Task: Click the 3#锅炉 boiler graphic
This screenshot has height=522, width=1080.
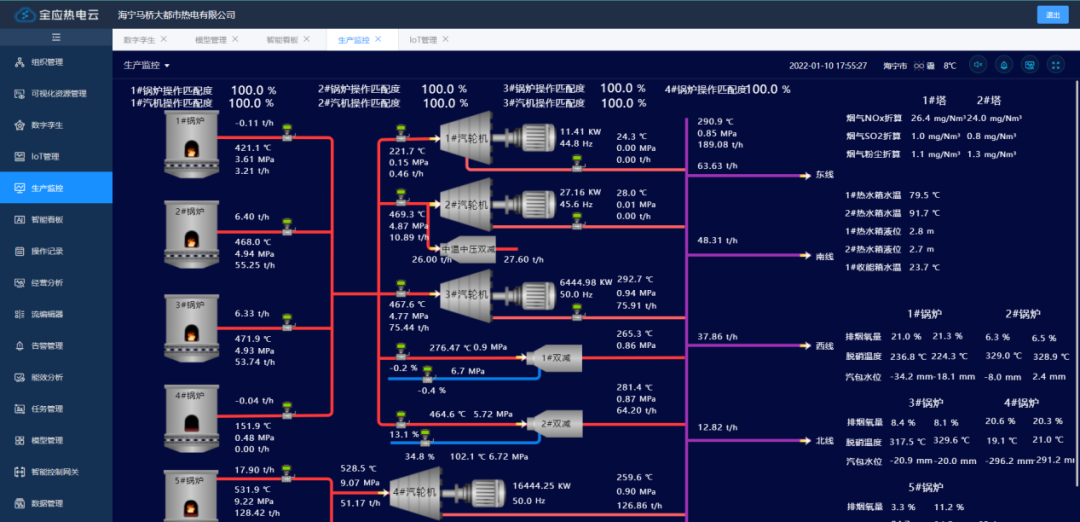Action: coord(191,326)
